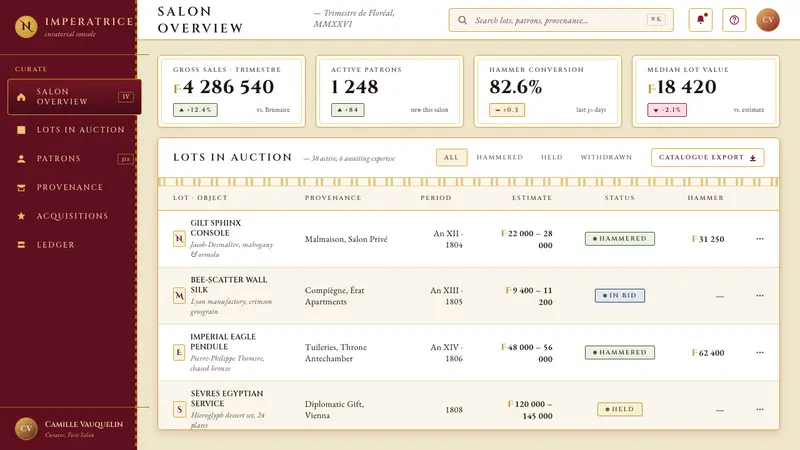Click the Patrons person icon
Image resolution: width=800 pixels, height=450 pixels.
pyautogui.click(x=21, y=159)
